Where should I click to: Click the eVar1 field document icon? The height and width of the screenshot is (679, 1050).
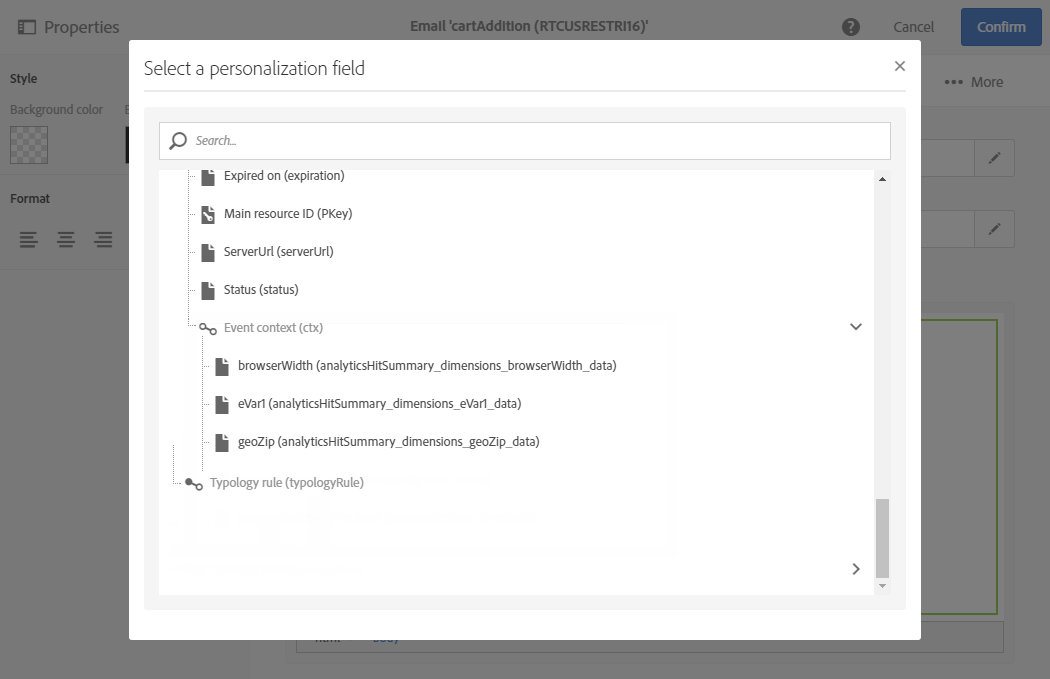tap(222, 404)
